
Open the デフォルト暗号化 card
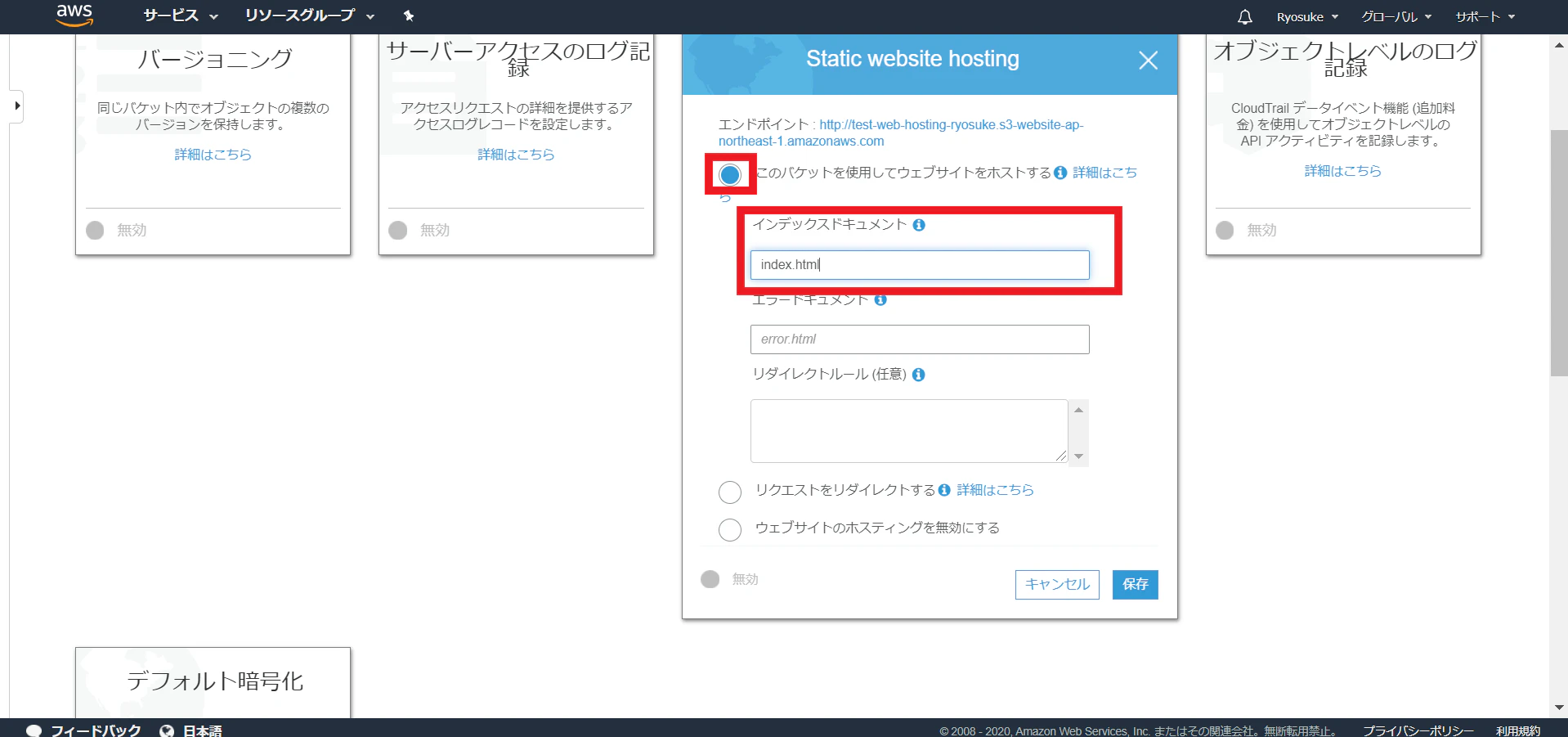[213, 683]
